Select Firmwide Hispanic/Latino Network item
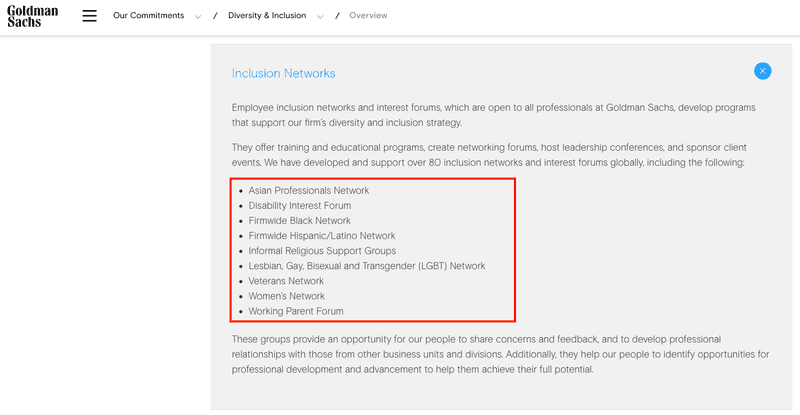The image size is (800, 415). (321, 236)
